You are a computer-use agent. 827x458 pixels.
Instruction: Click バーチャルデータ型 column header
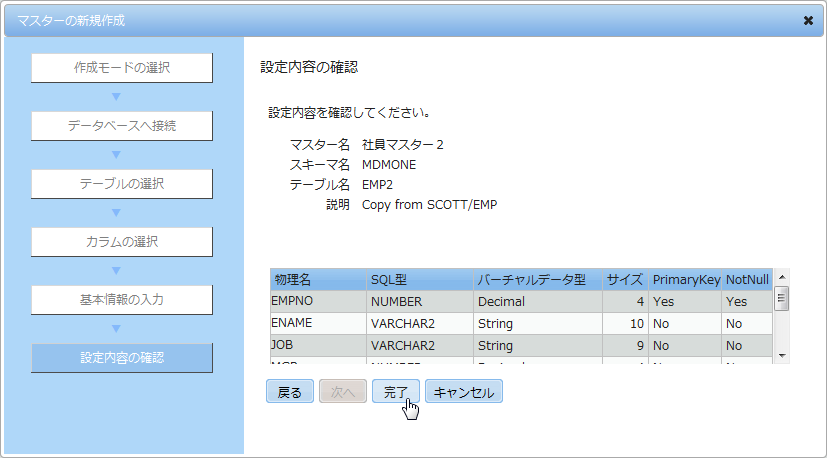(538, 280)
